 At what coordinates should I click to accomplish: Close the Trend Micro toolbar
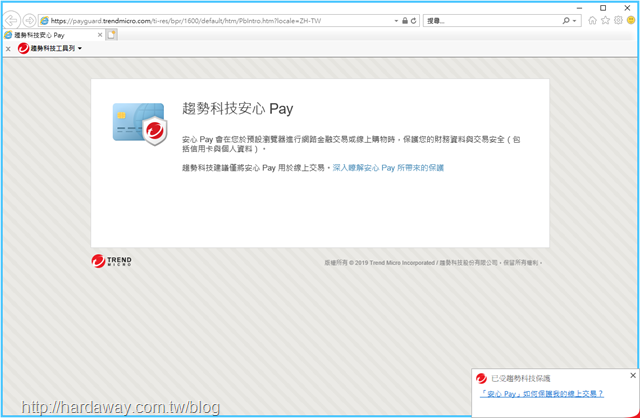pos(8,49)
